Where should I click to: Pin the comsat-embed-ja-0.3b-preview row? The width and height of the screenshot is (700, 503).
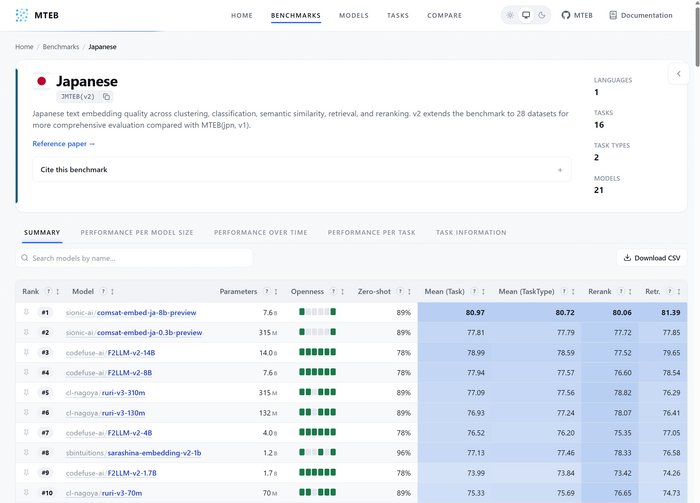pos(26,333)
